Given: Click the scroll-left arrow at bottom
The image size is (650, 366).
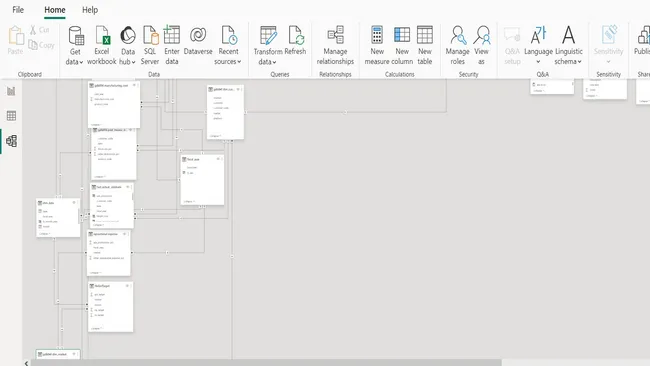Looking at the screenshot, I should click(x=26, y=363).
